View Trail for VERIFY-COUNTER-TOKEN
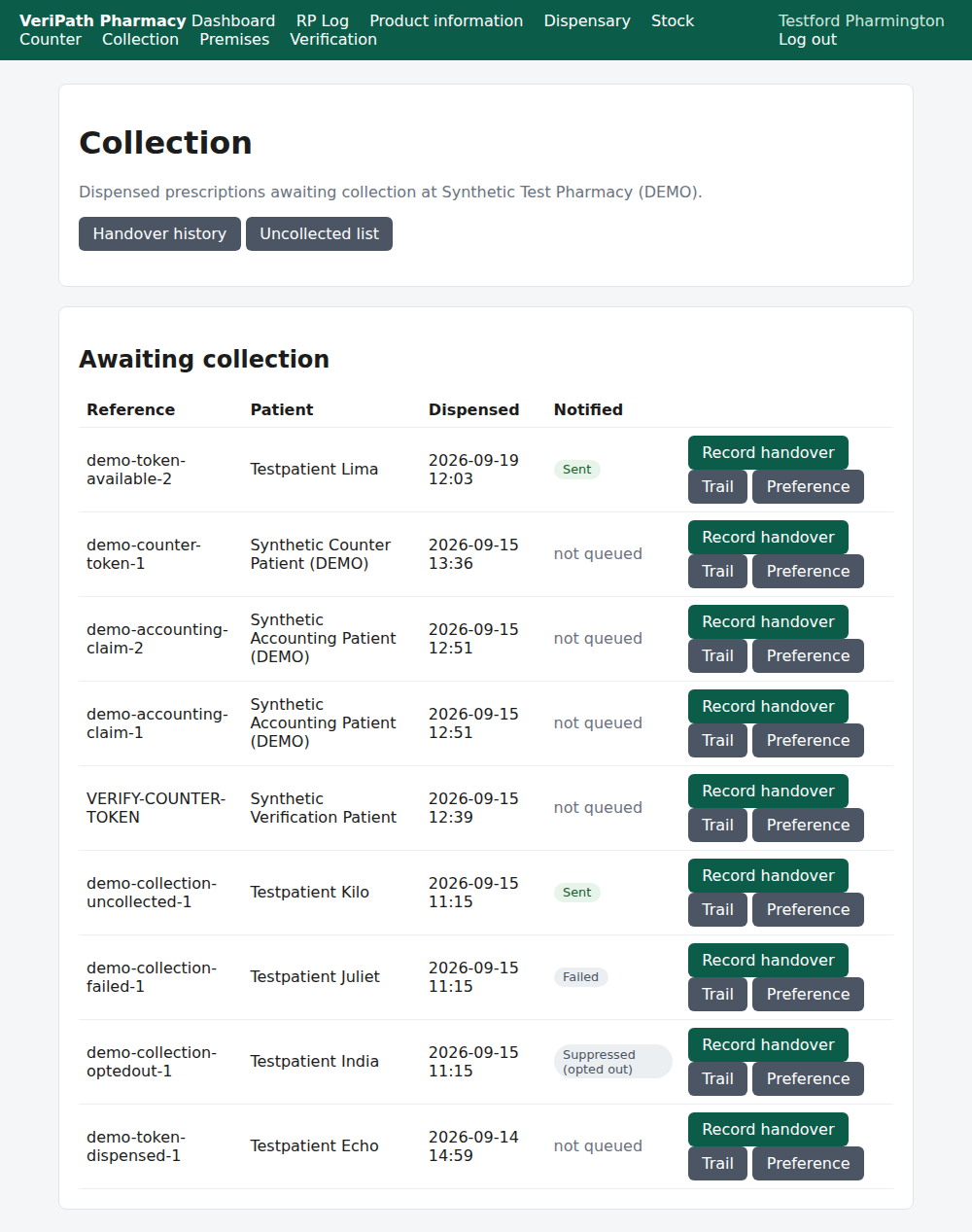 [717, 825]
